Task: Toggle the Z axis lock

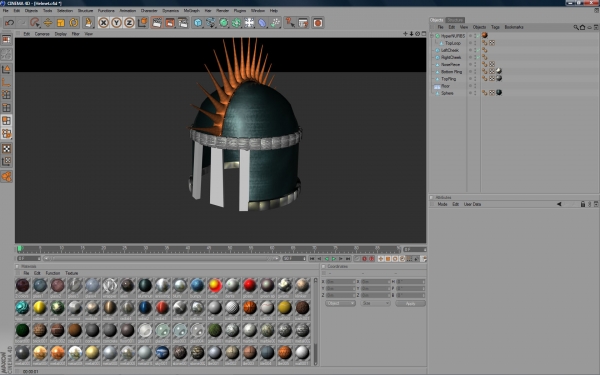Action: (x=129, y=23)
